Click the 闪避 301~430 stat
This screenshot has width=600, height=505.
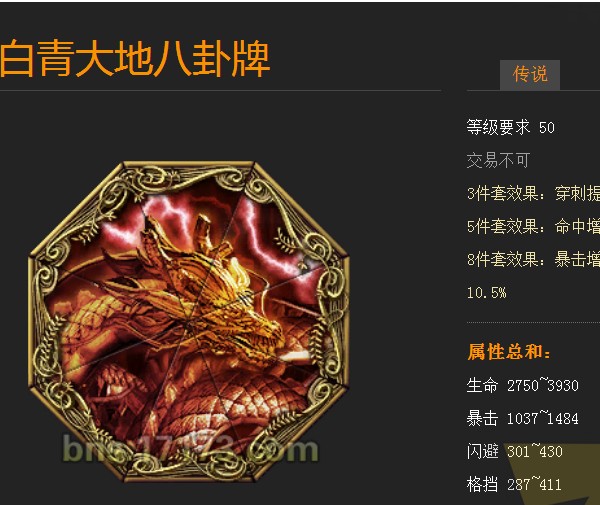tap(514, 451)
